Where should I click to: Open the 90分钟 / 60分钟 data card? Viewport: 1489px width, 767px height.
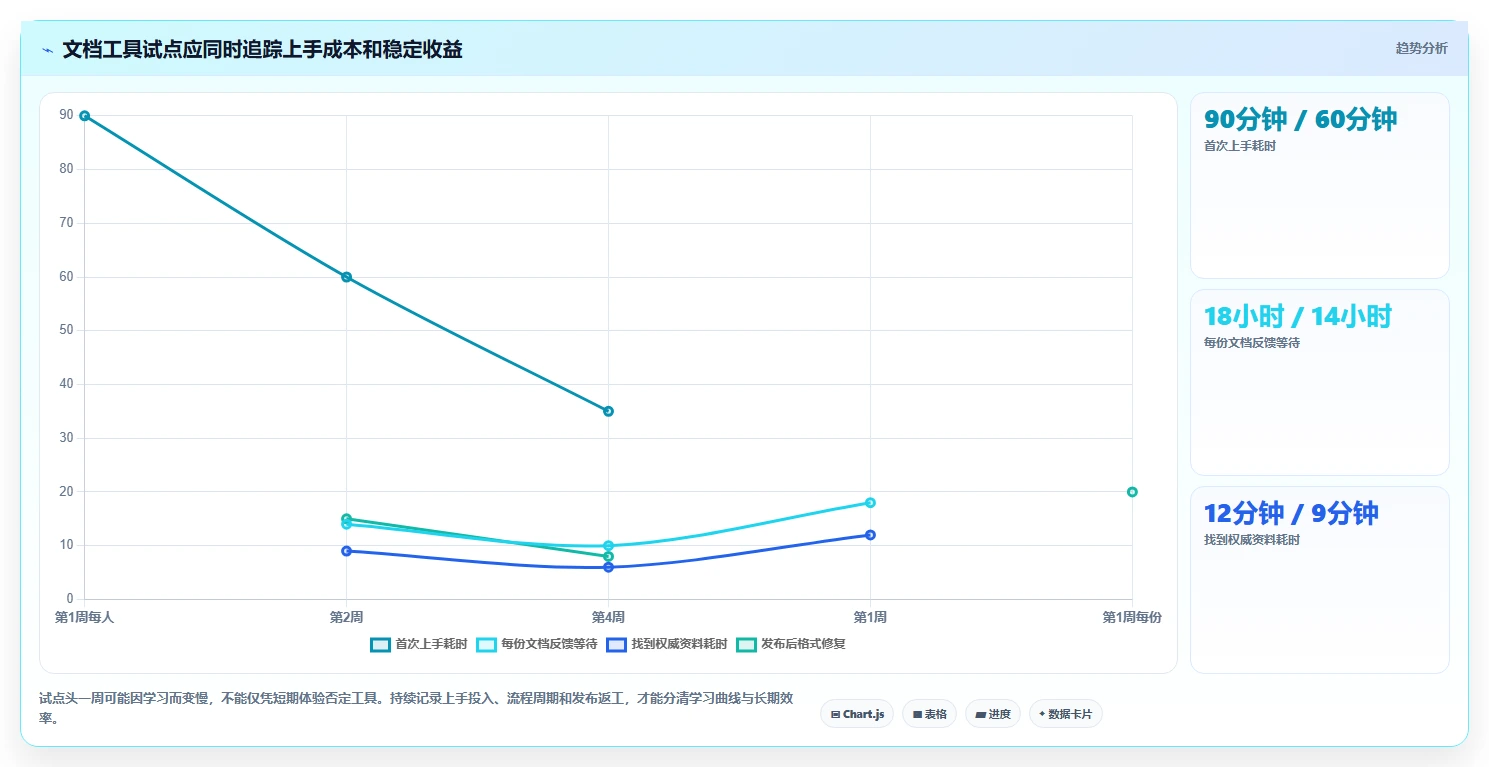point(1319,185)
